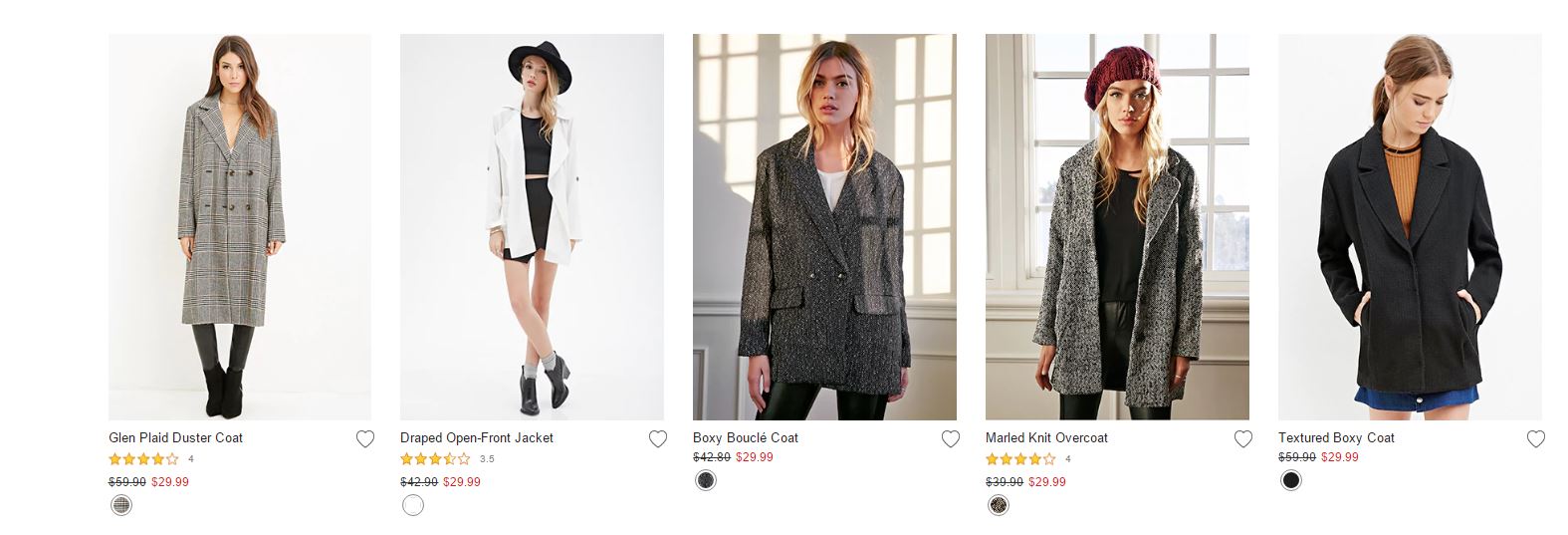View the plaid duster coat photo
Screen dimensions: 1568x535
(x=239, y=227)
